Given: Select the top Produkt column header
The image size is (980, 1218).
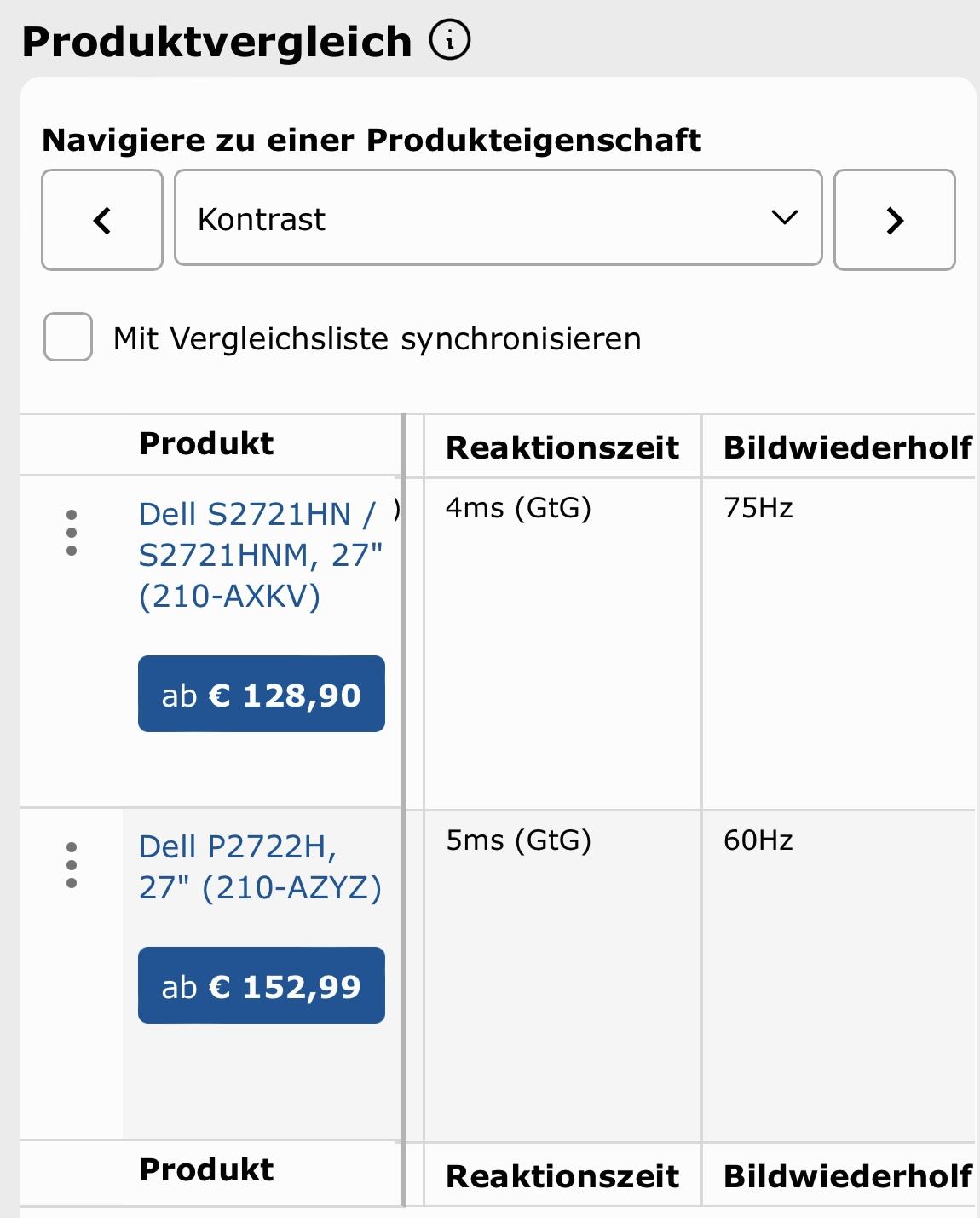Looking at the screenshot, I should click(206, 444).
